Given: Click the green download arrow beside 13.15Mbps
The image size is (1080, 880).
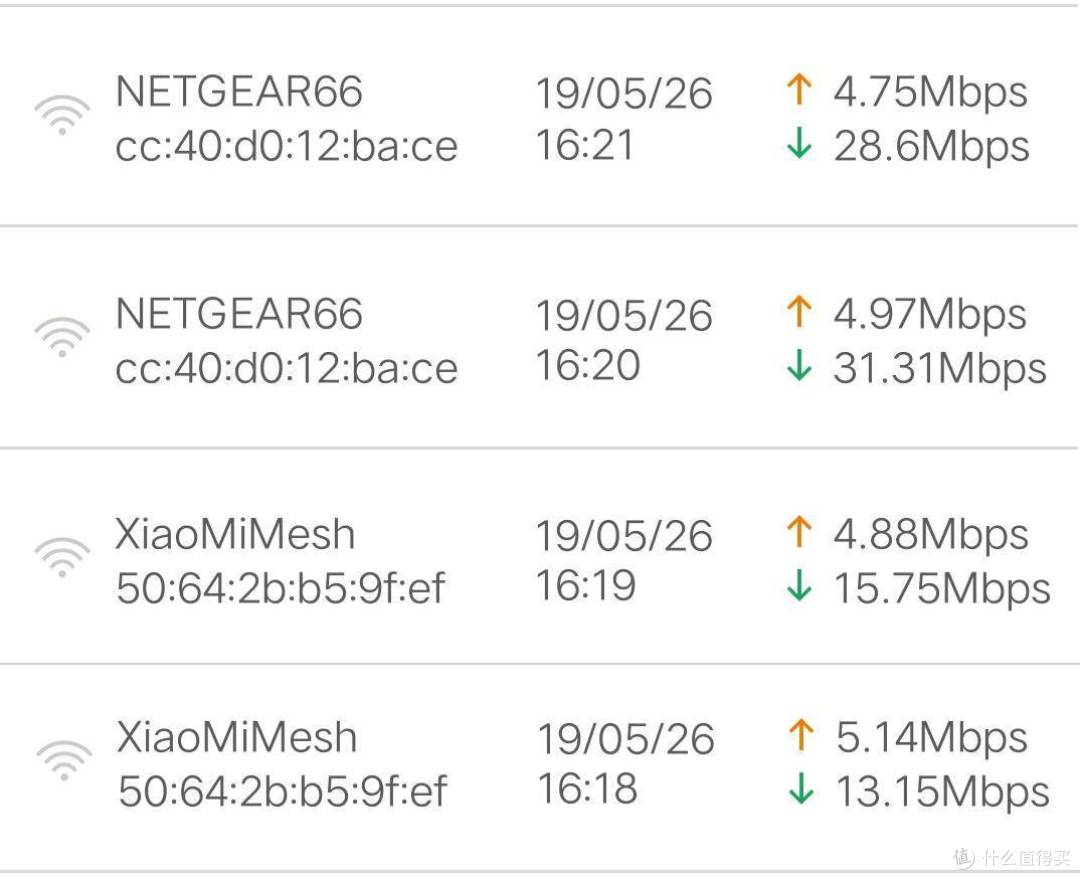Looking at the screenshot, I should 800,791.
